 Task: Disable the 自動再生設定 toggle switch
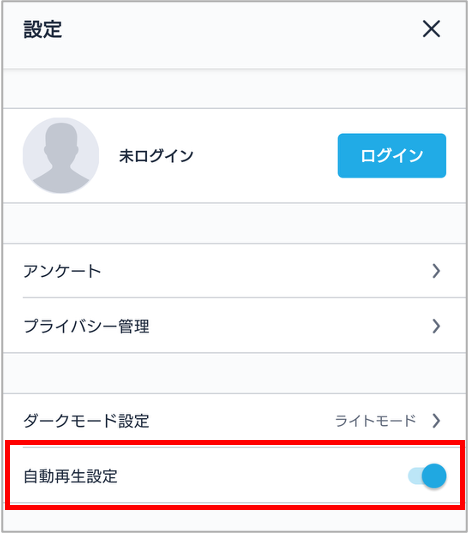tap(427, 476)
